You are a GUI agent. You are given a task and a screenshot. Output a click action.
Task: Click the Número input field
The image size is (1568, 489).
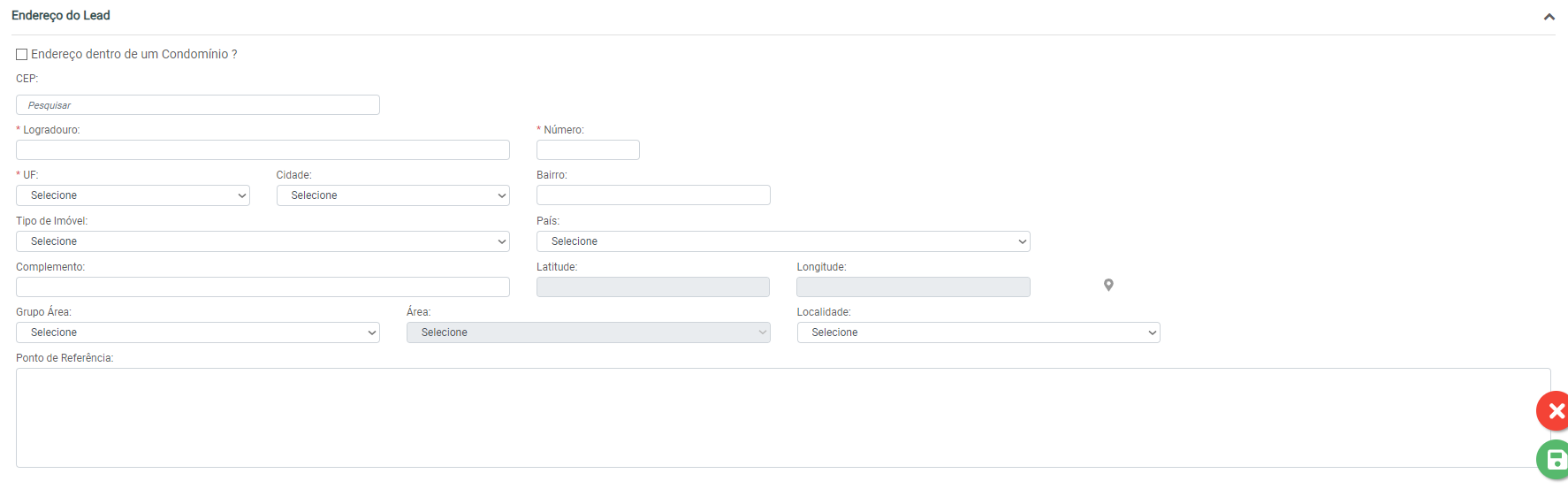(x=588, y=150)
